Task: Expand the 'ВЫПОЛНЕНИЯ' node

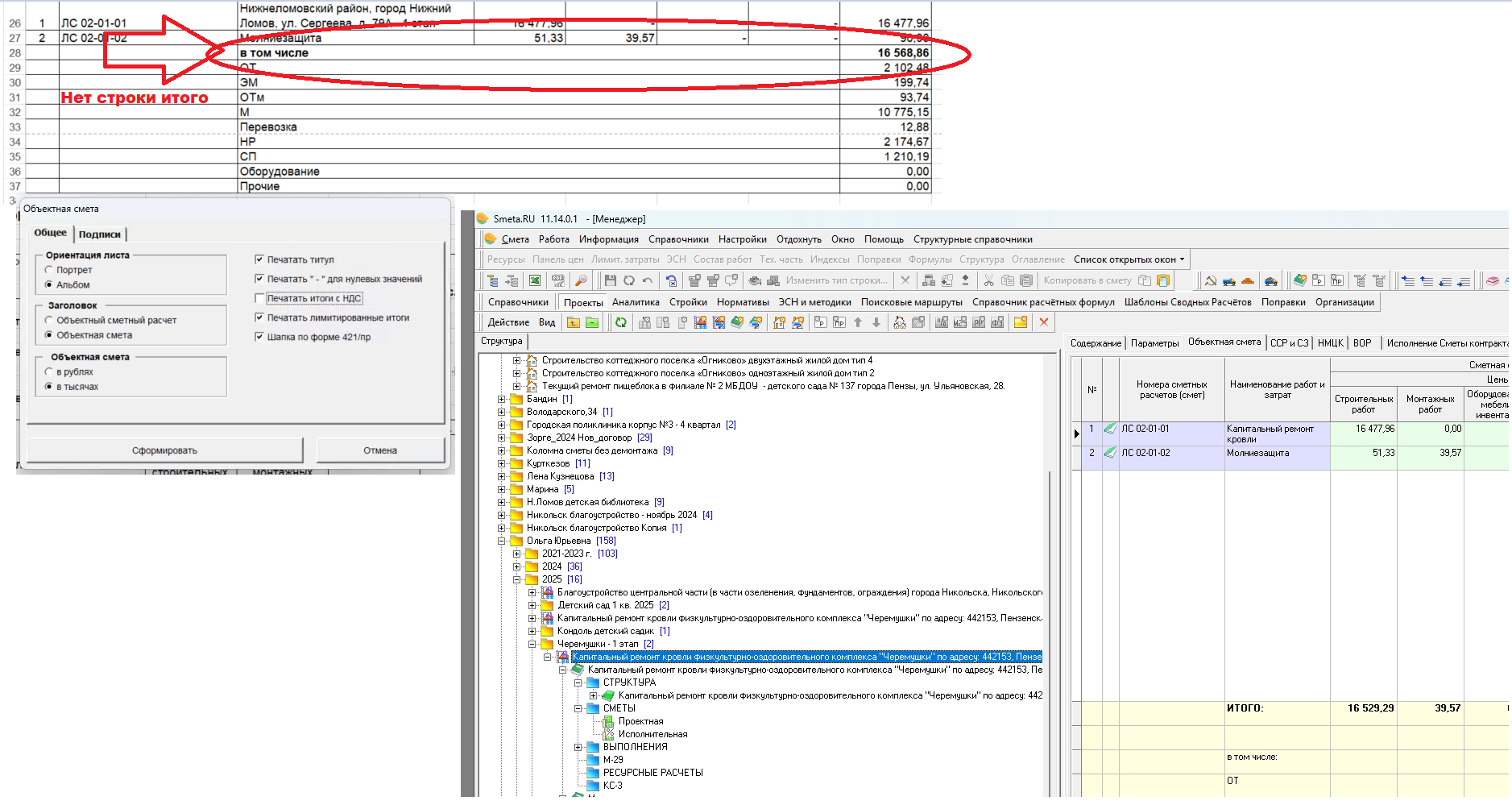Action: click(578, 747)
